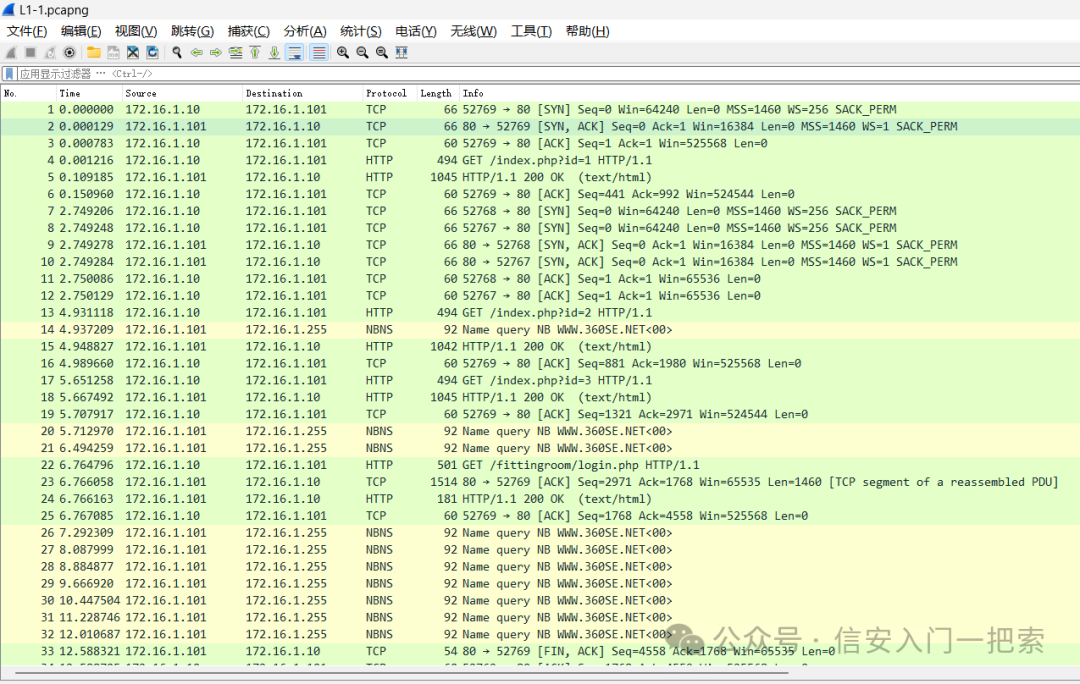Screen dimensions: 1080x684
Task: Select packet 24 HTTP 200 OK length 181
Action: pos(540,499)
